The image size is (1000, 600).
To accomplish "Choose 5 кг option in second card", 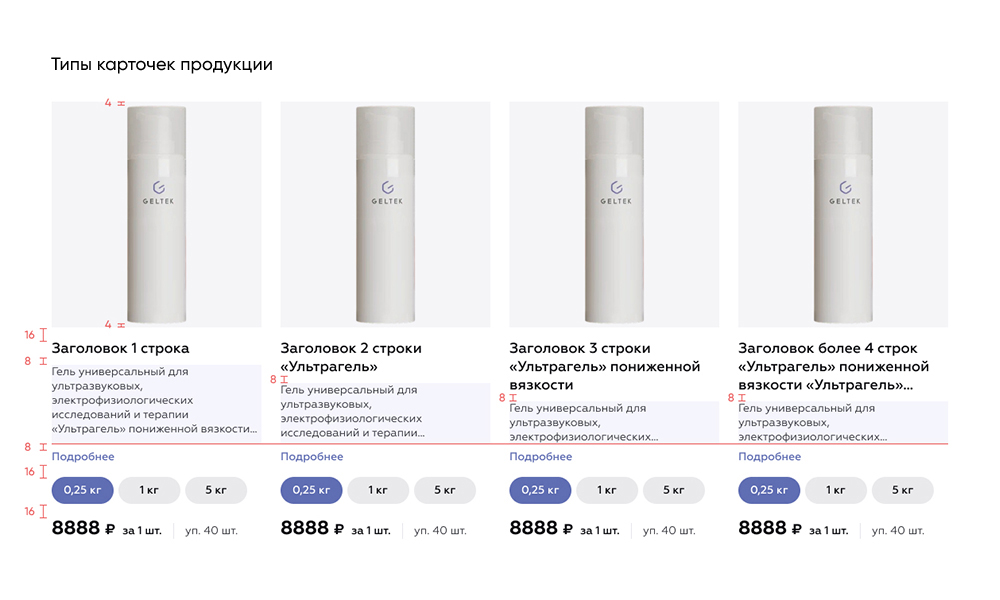I will pos(445,490).
